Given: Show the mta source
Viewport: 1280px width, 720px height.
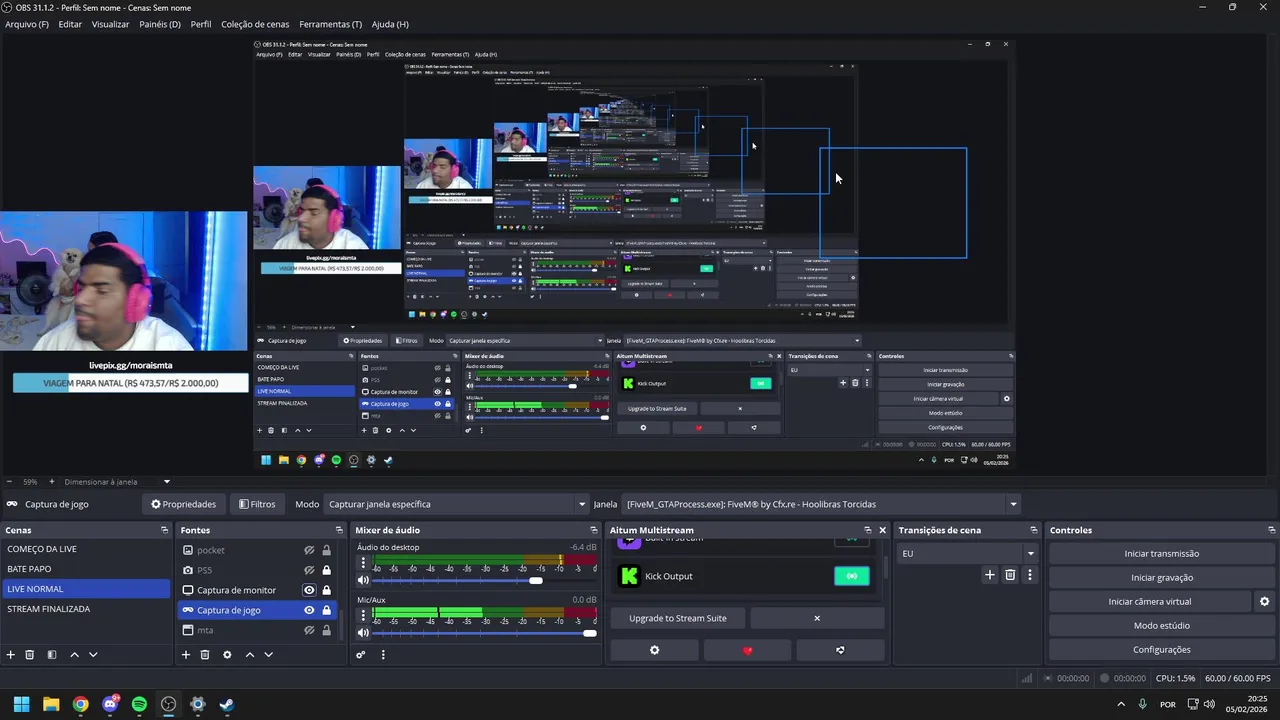Looking at the screenshot, I should point(309,630).
